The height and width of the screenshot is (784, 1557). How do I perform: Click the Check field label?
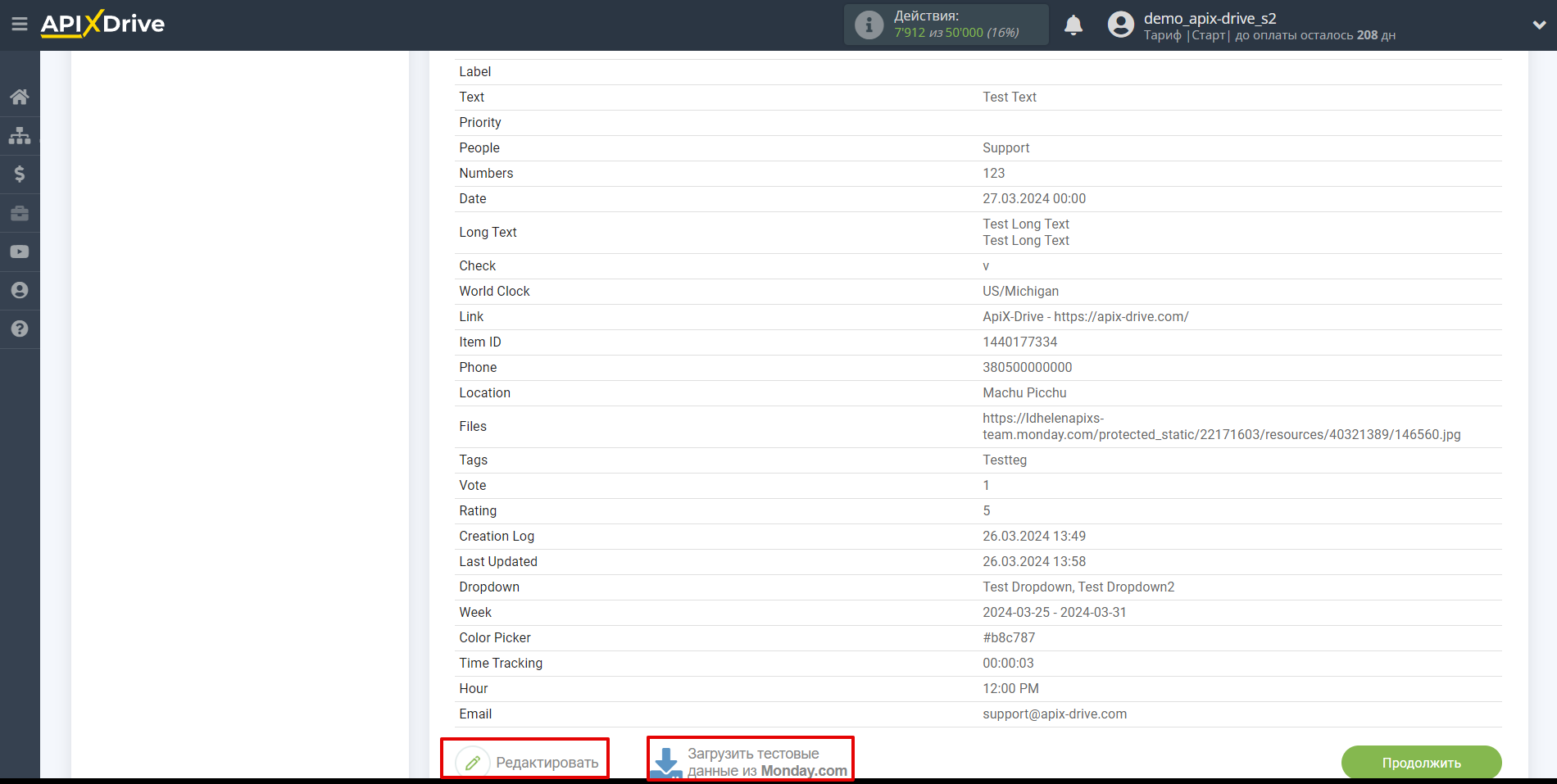[477, 265]
